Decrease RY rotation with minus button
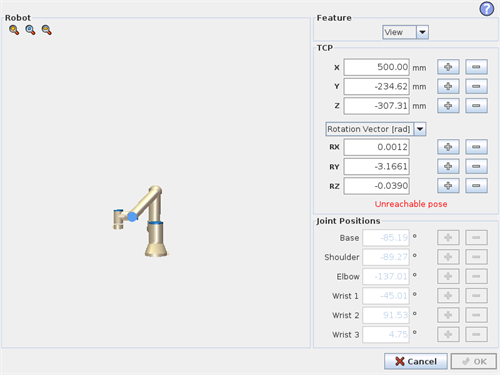The image size is (500, 375). coord(476,166)
